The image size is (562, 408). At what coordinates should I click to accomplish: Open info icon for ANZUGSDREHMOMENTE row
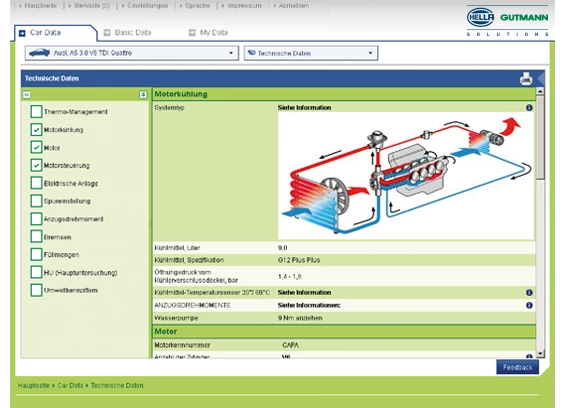point(529,305)
